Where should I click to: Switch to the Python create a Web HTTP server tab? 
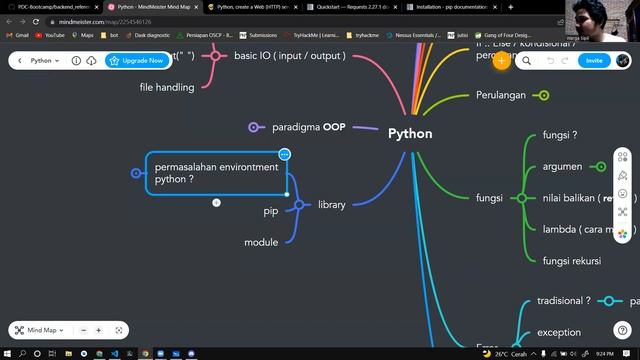(x=252, y=7)
